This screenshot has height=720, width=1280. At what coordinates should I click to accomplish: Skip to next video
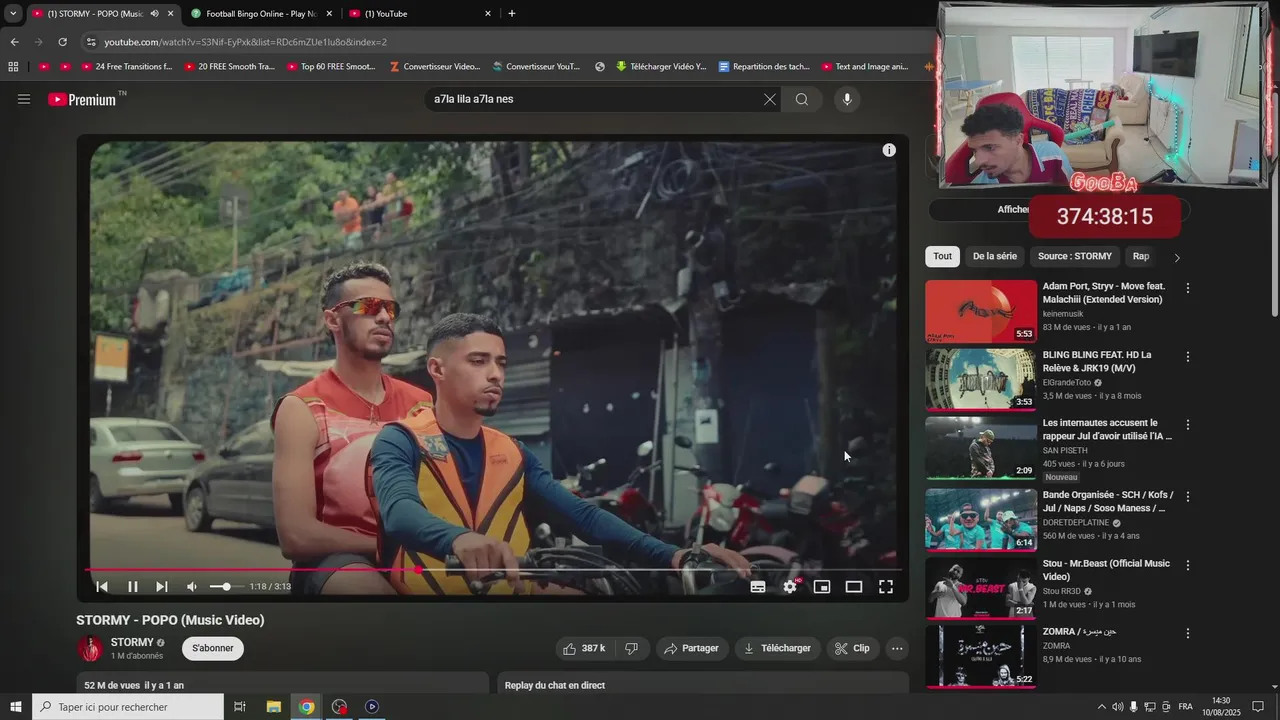(x=162, y=587)
